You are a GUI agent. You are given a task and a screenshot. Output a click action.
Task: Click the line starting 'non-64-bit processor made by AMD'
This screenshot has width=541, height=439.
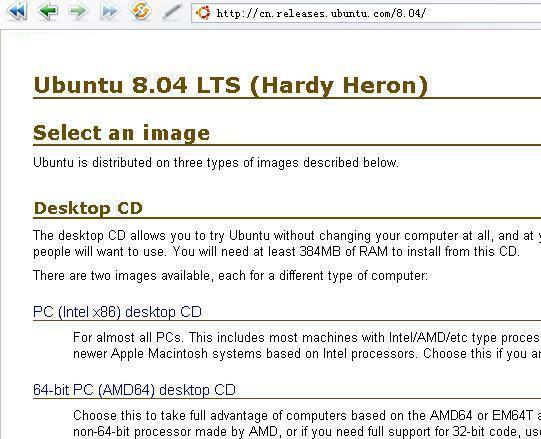pos(307,431)
